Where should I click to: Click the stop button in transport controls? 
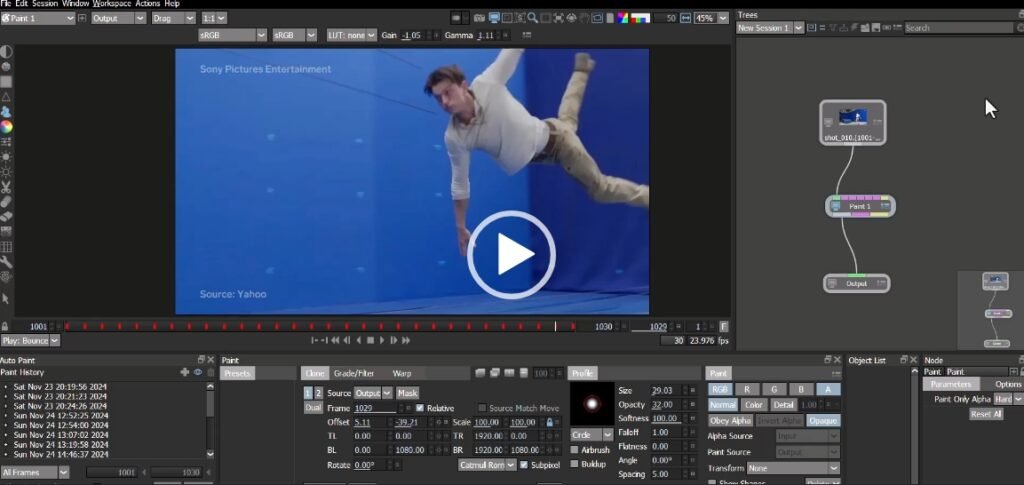[370, 340]
